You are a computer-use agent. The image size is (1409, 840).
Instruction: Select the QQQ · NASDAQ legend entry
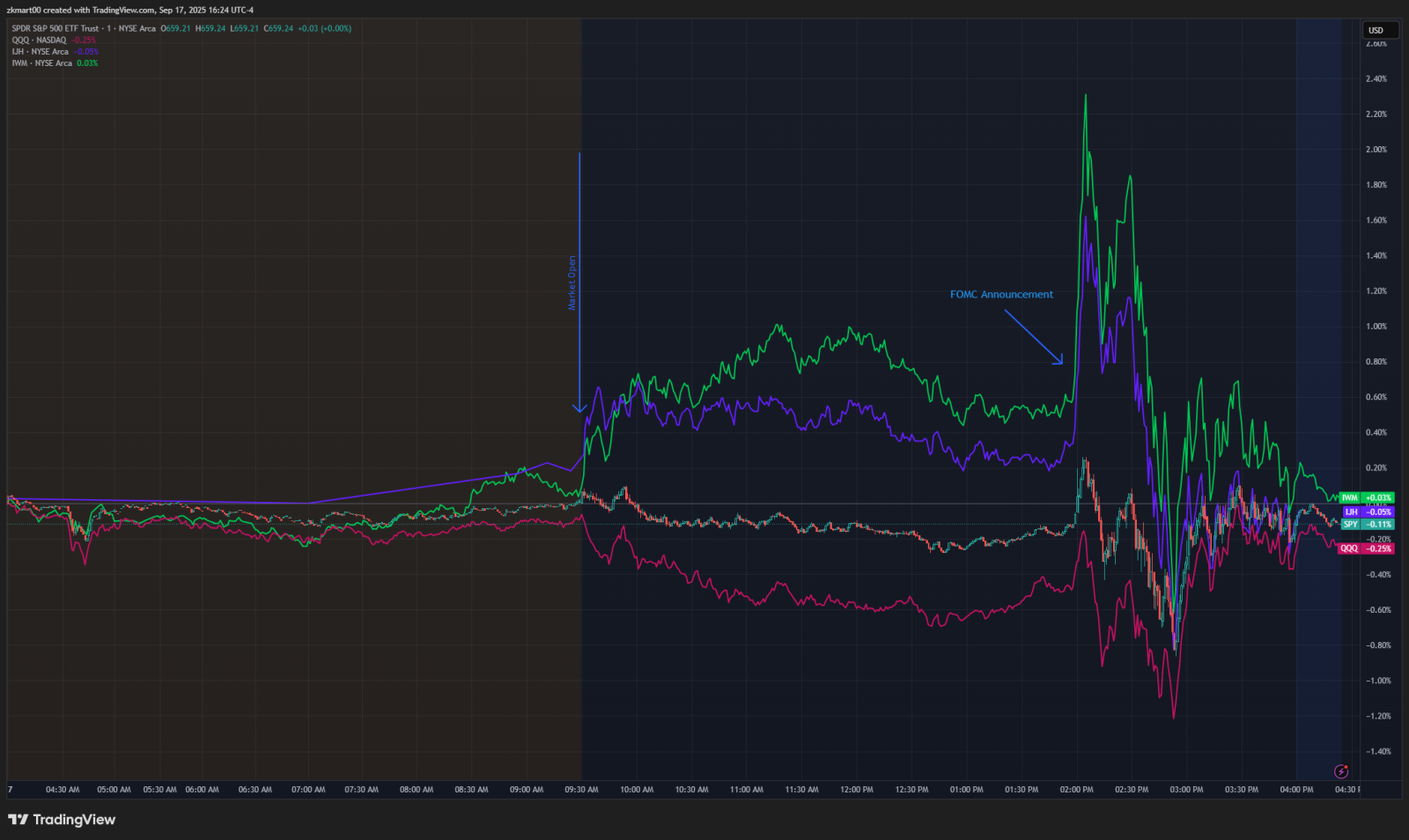click(39, 40)
